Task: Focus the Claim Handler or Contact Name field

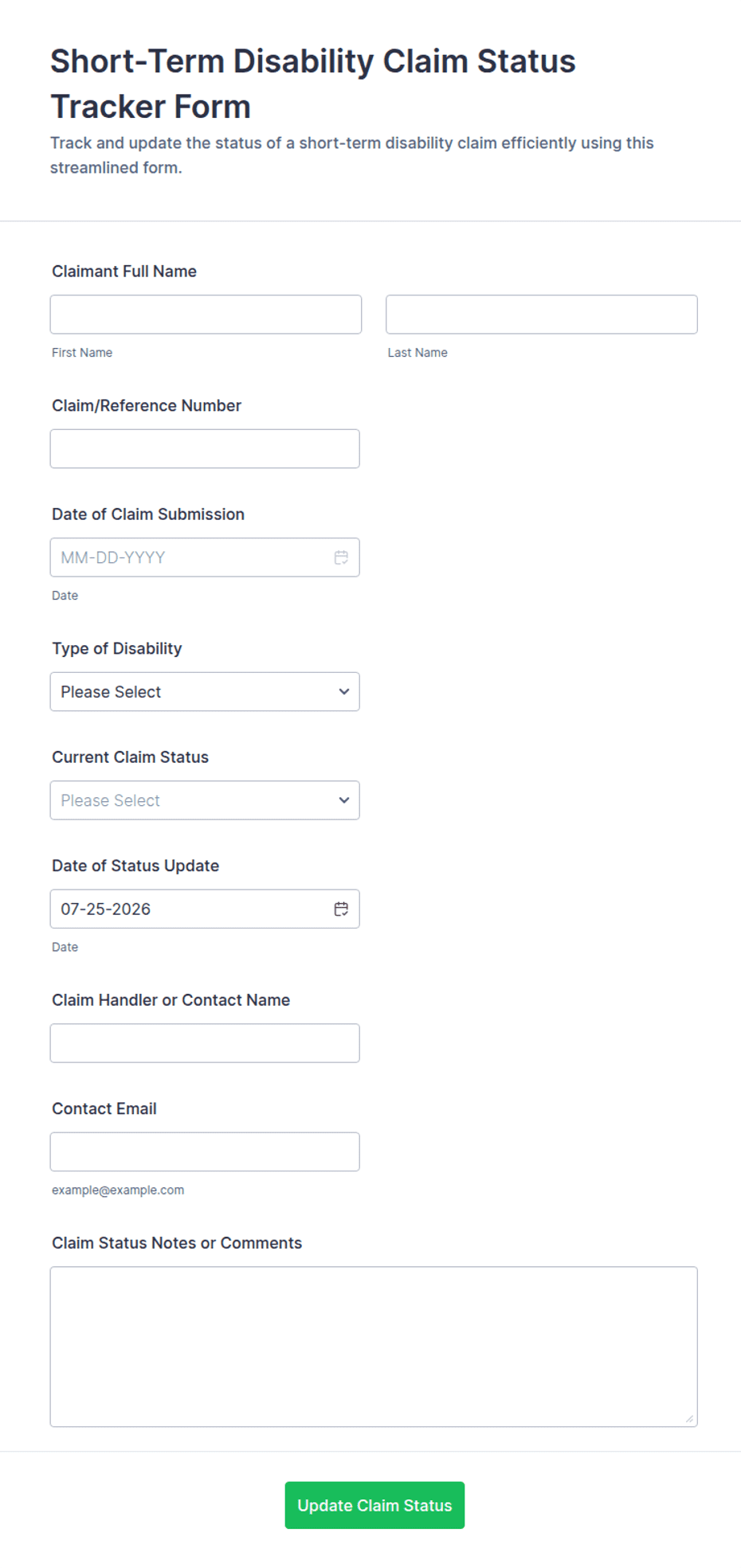Action: click(x=205, y=1043)
